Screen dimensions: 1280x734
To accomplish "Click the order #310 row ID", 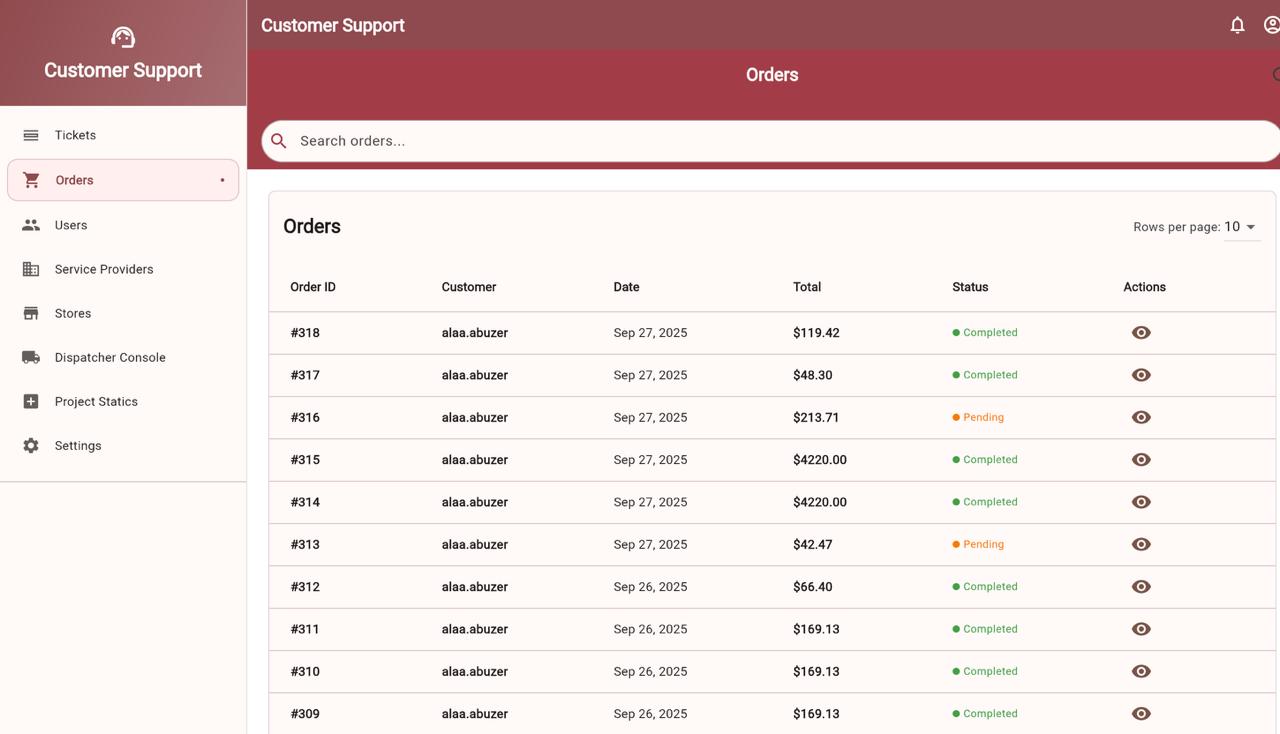I will (x=305, y=672).
